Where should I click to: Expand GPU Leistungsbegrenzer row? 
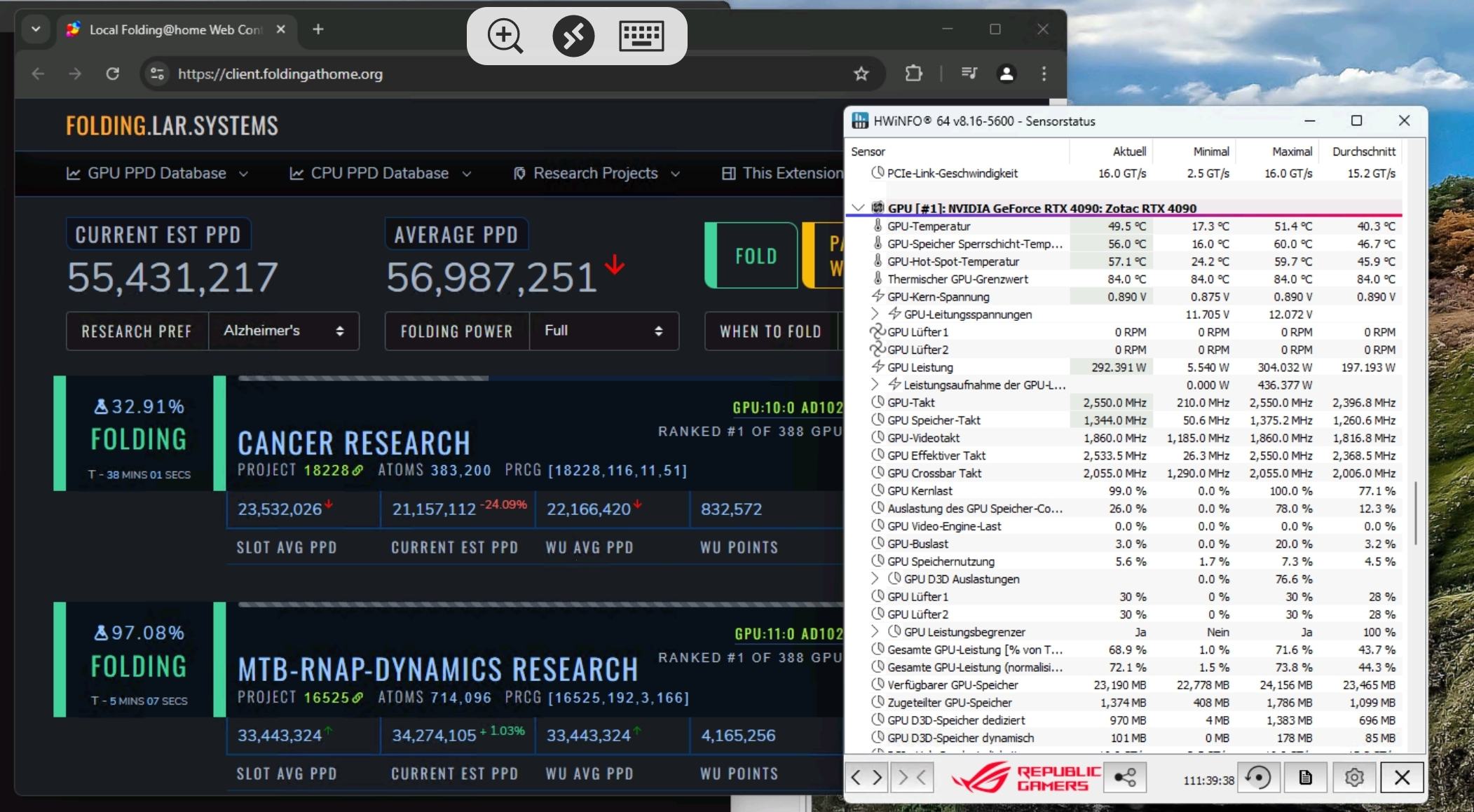pyautogui.click(x=875, y=632)
